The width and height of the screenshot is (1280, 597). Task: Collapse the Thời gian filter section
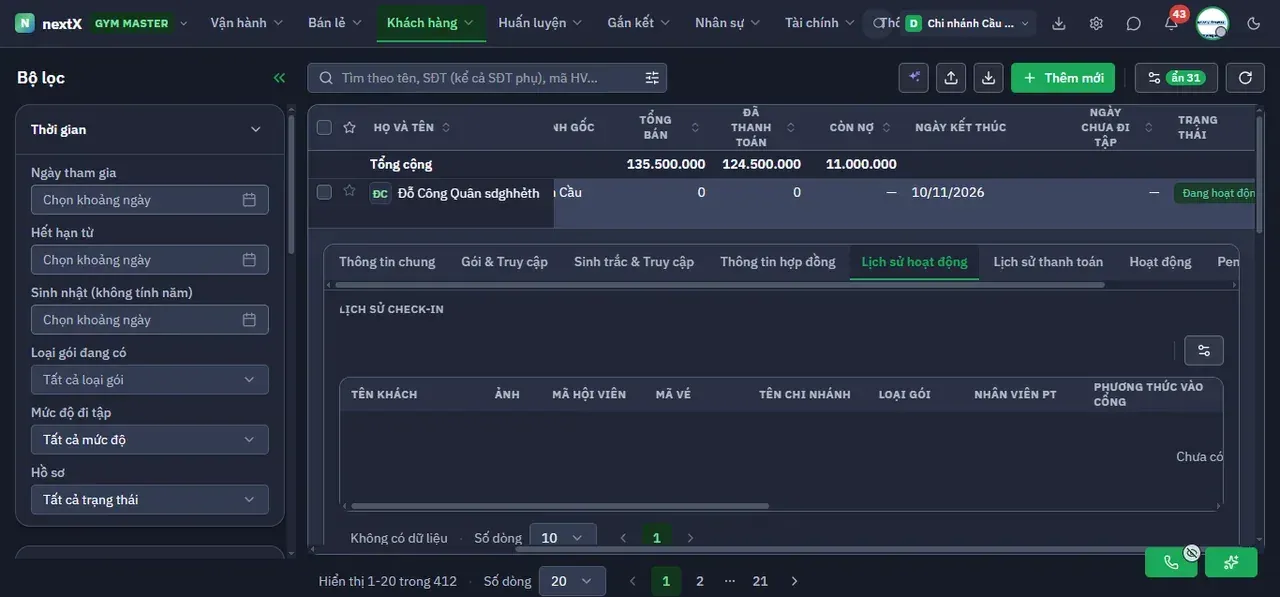[255, 129]
